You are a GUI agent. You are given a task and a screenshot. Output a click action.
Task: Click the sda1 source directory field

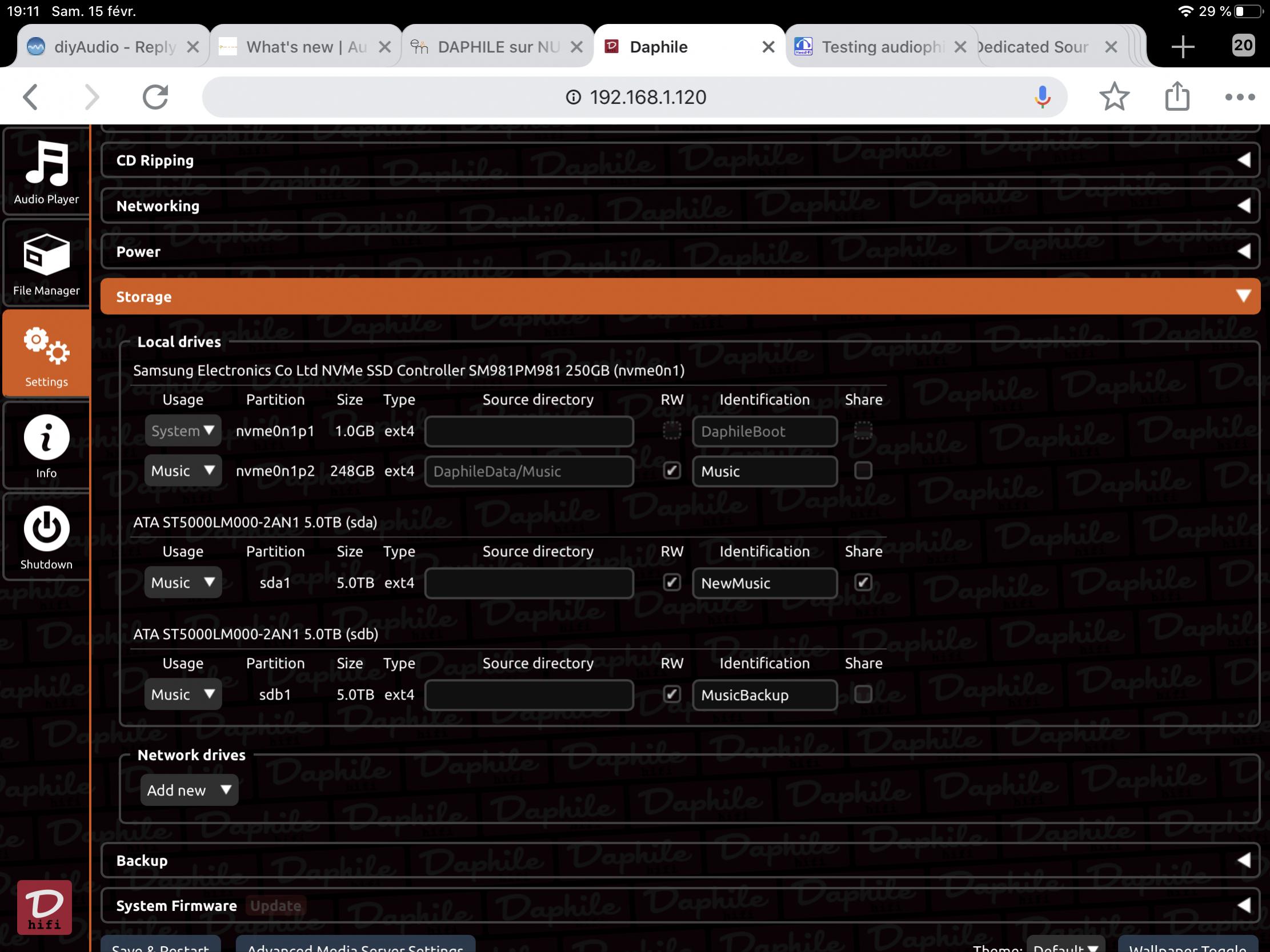tap(529, 583)
